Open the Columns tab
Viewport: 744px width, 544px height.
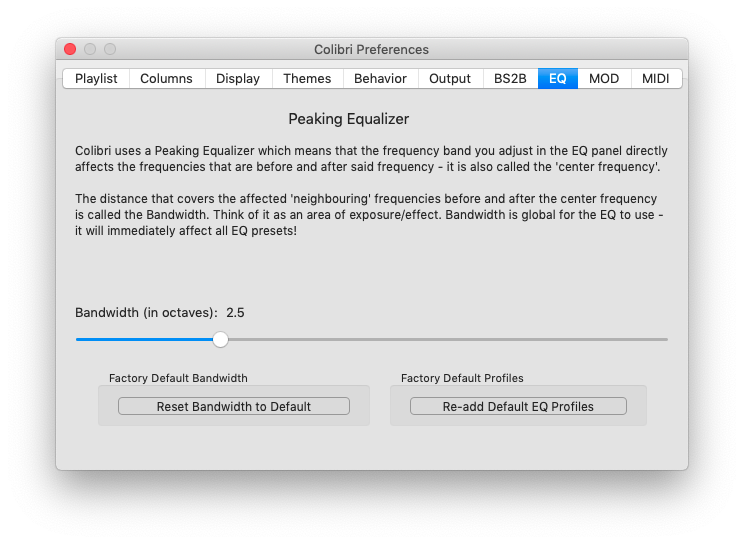[167, 78]
